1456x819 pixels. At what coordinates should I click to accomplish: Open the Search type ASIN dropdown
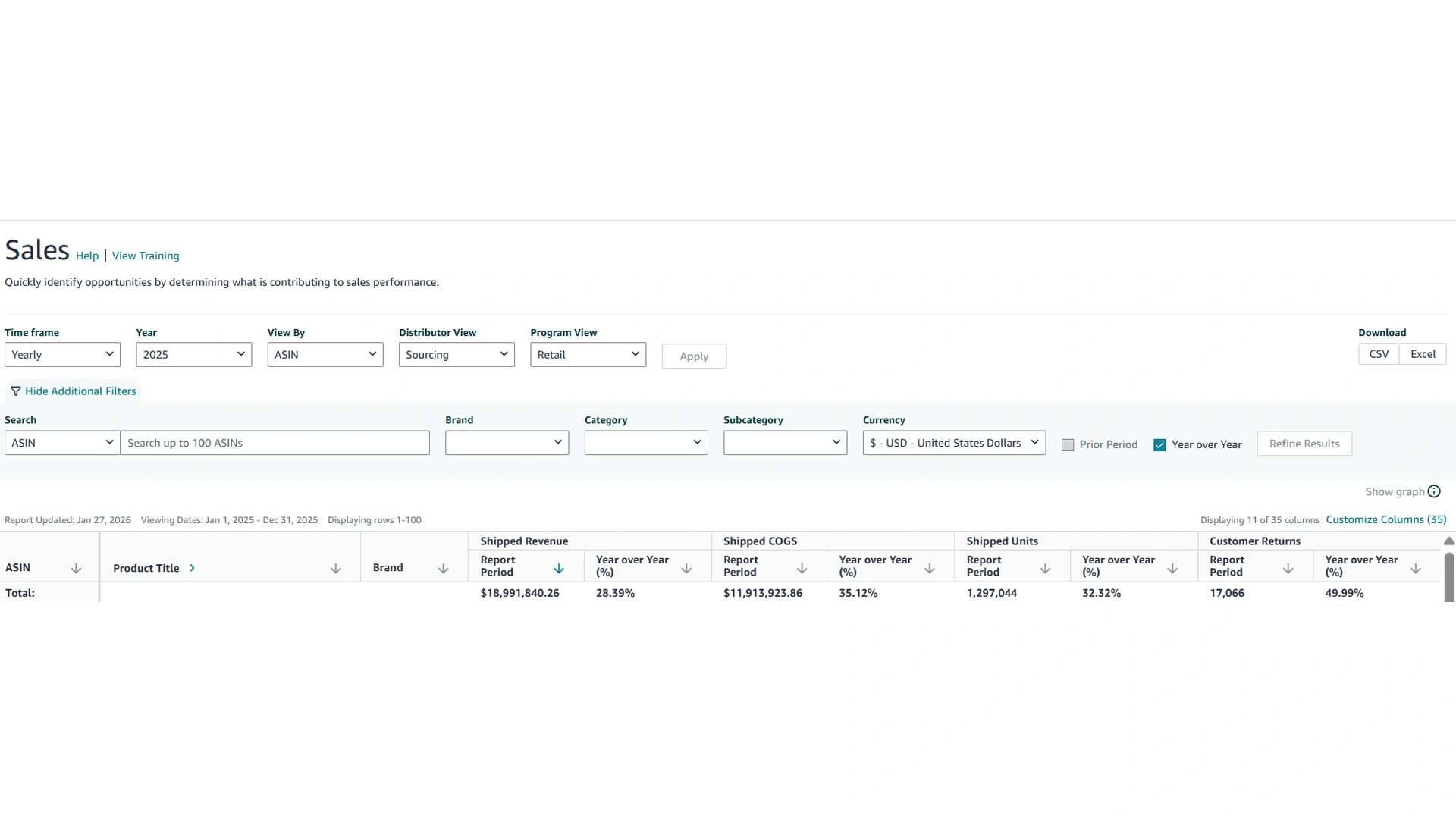[62, 443]
